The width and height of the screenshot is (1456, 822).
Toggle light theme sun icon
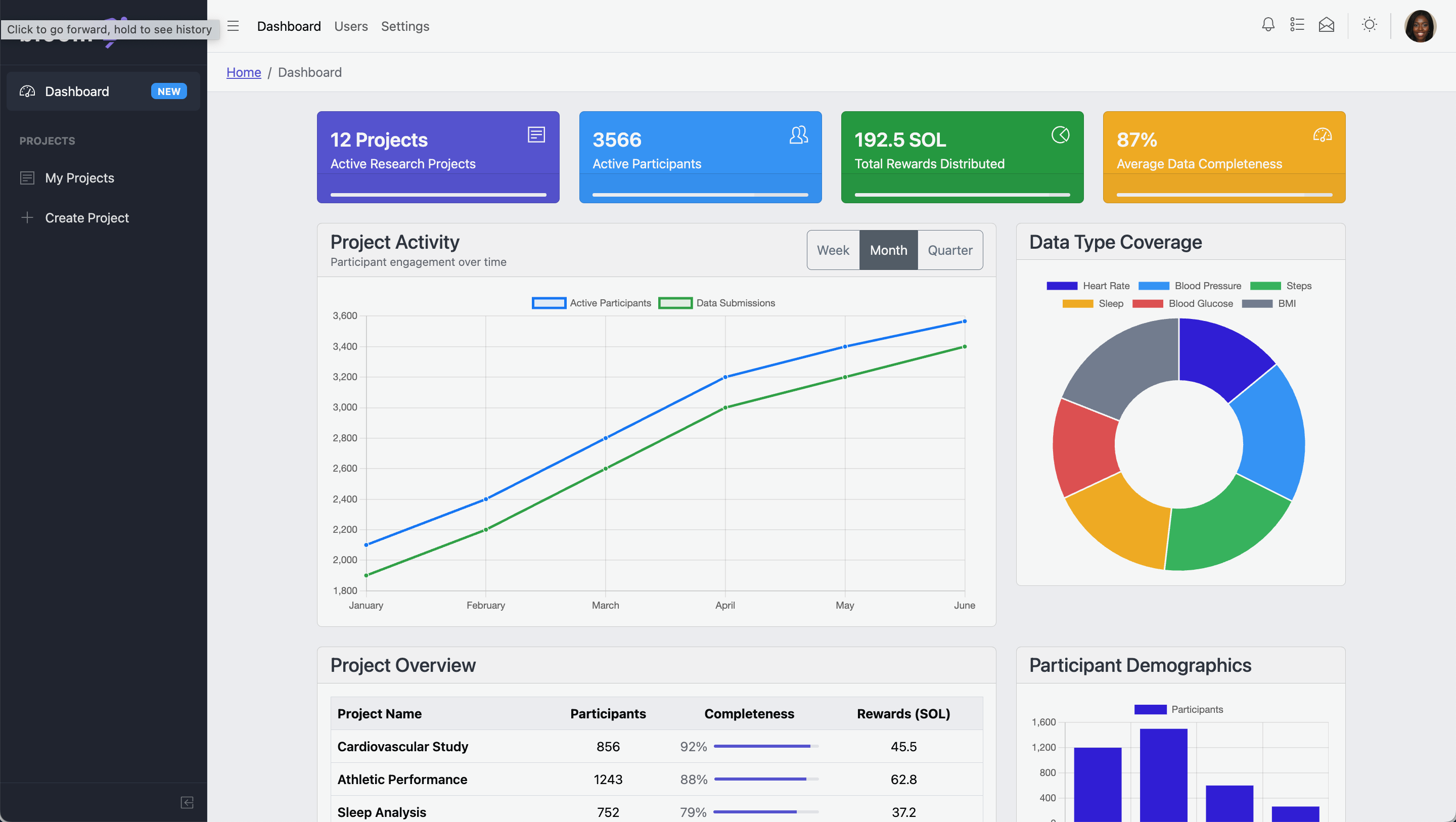[1369, 25]
